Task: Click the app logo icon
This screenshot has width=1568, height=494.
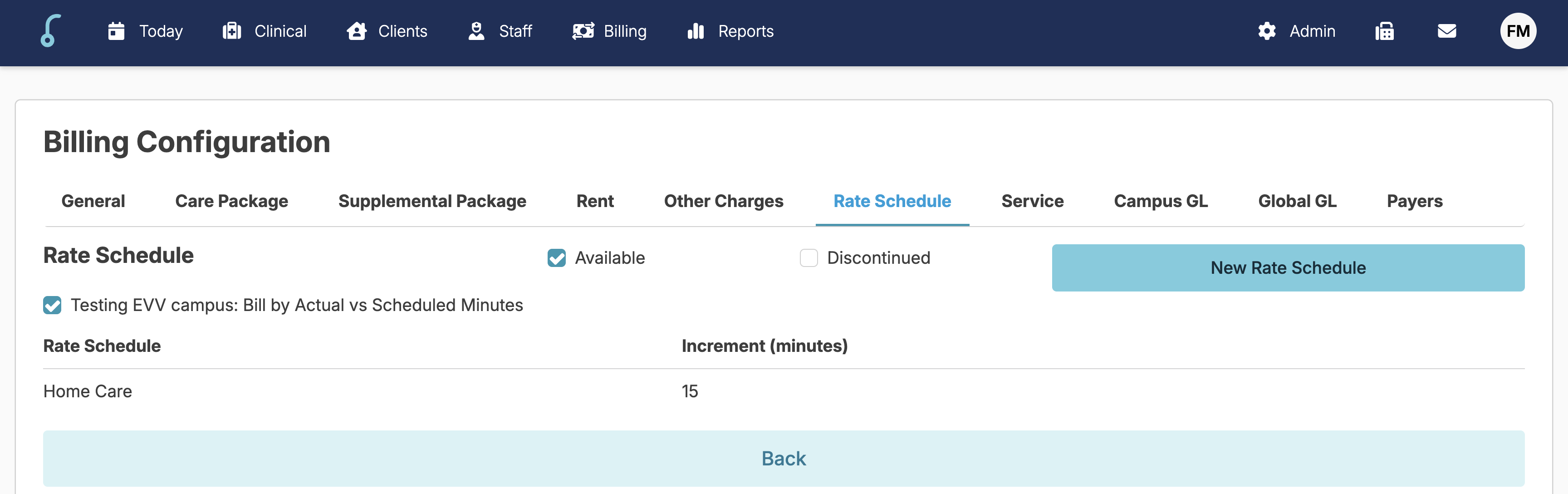Action: pos(50,31)
